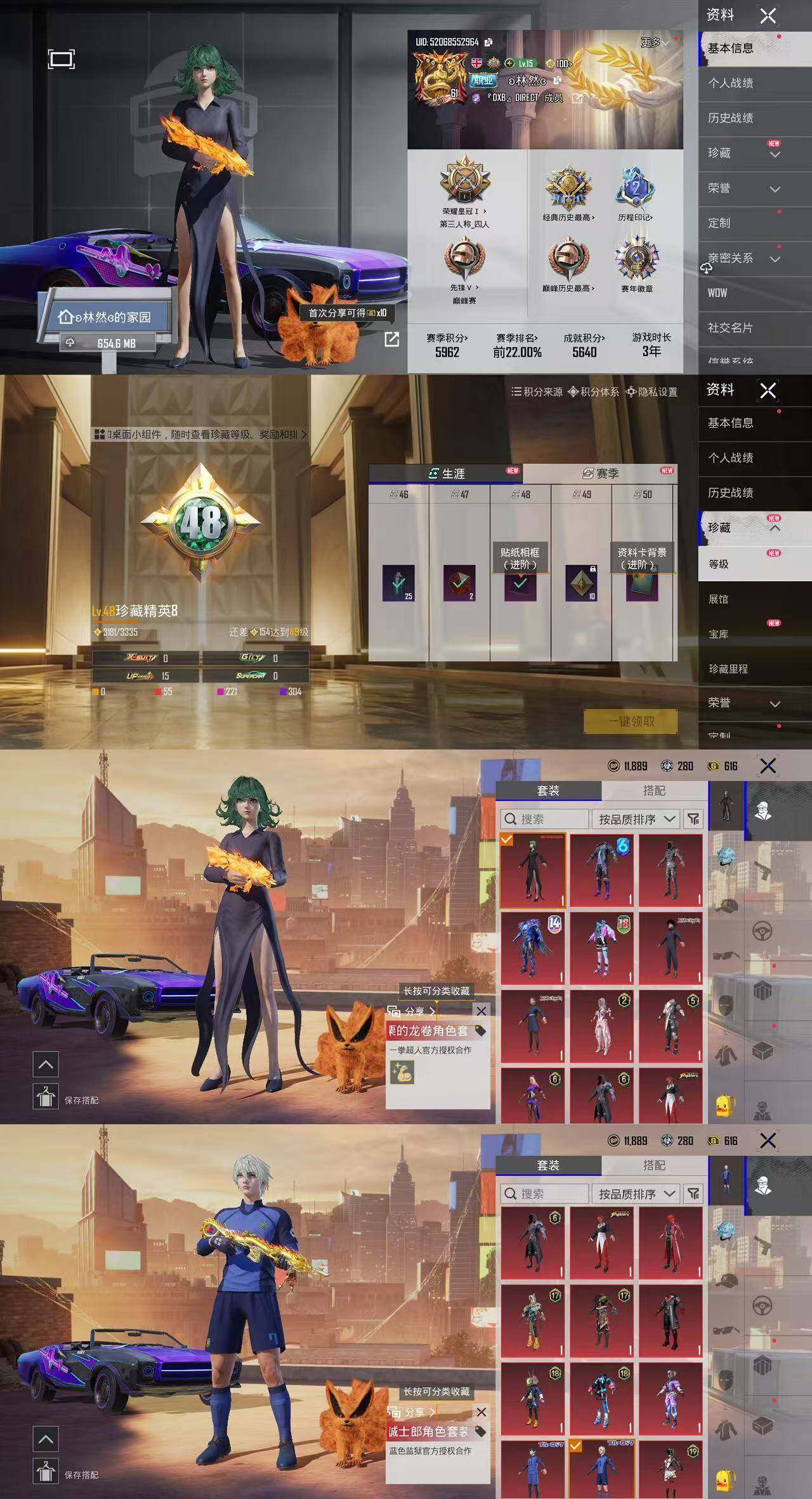Open the 更多 dropdown on the profile card
Image resolution: width=812 pixels, height=1499 pixels.
click(x=655, y=43)
